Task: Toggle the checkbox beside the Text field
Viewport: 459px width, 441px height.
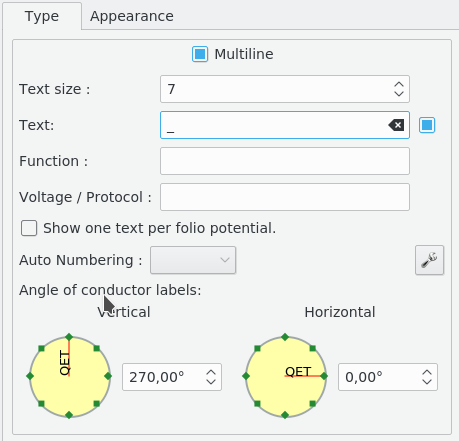Action: coord(427,125)
